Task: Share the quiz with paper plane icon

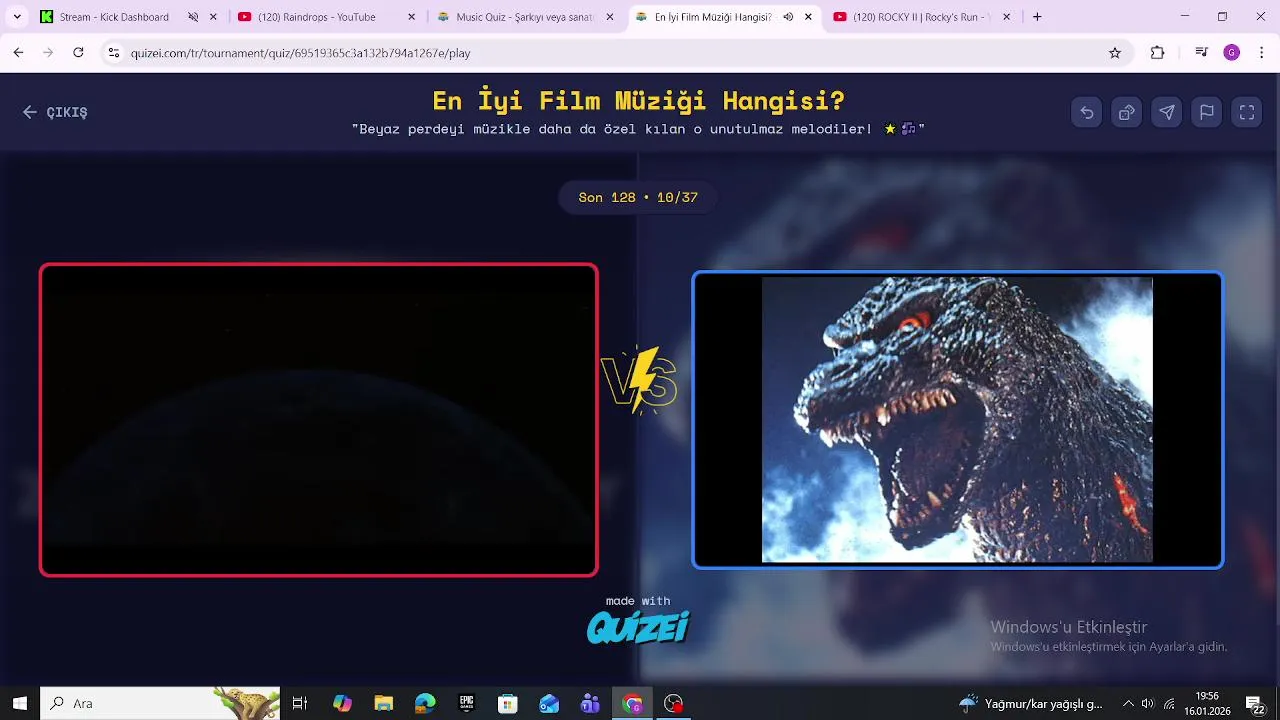Action: [x=1167, y=112]
